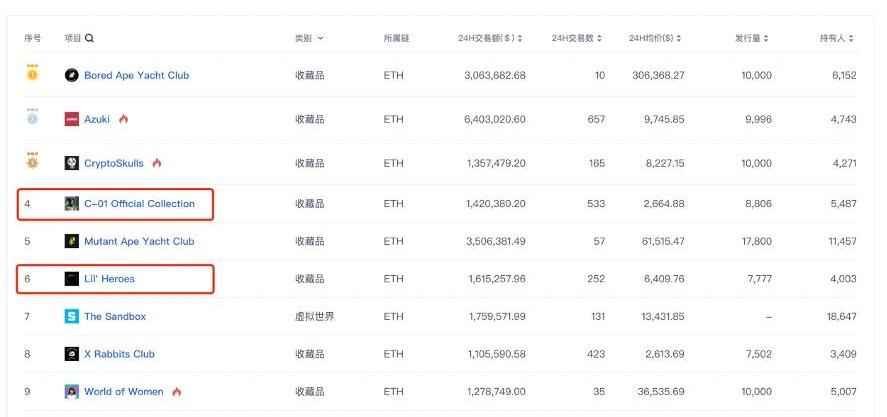Open the Lil' Heroes project link

(109, 279)
